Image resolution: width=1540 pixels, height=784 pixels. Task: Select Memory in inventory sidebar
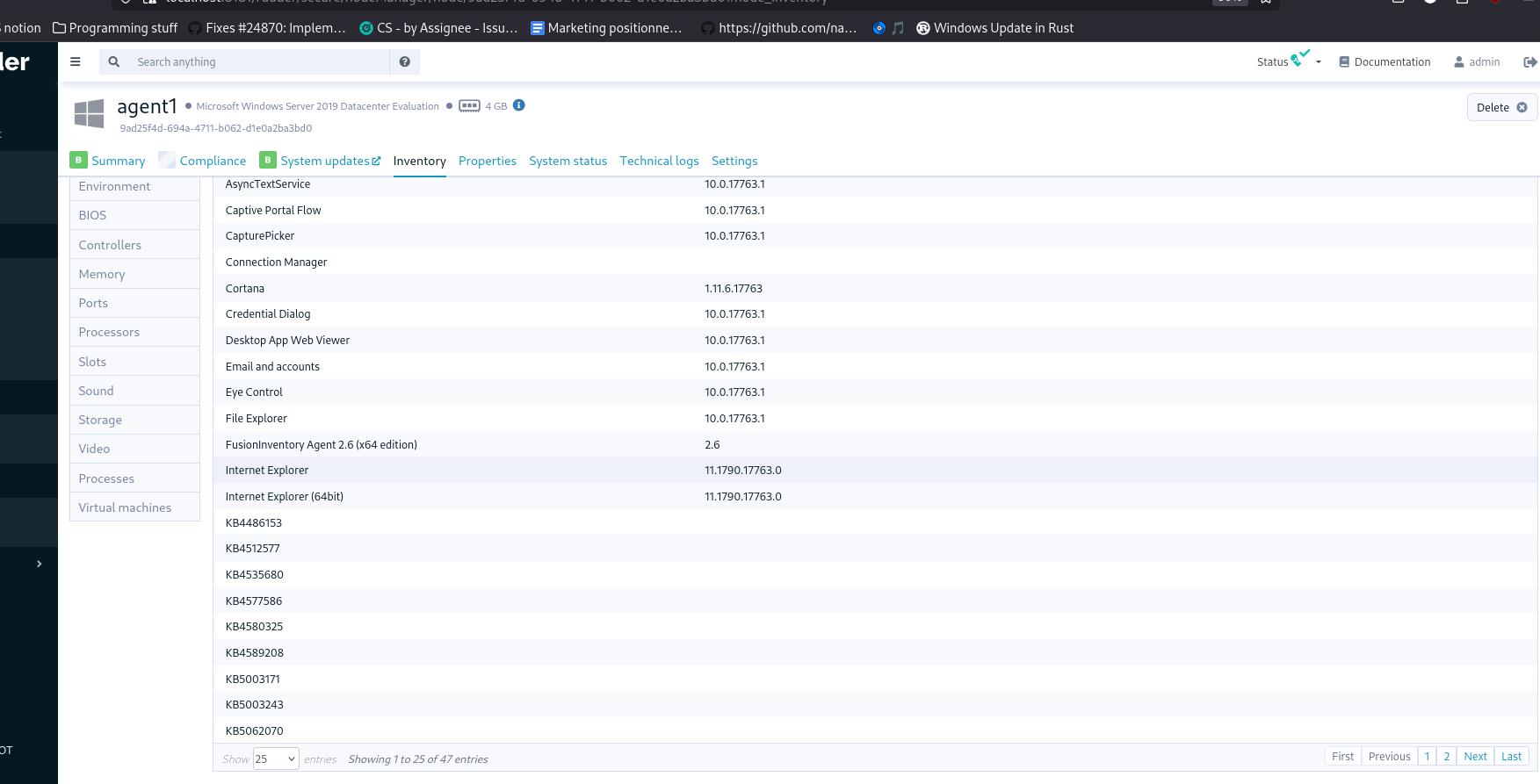[134, 274]
